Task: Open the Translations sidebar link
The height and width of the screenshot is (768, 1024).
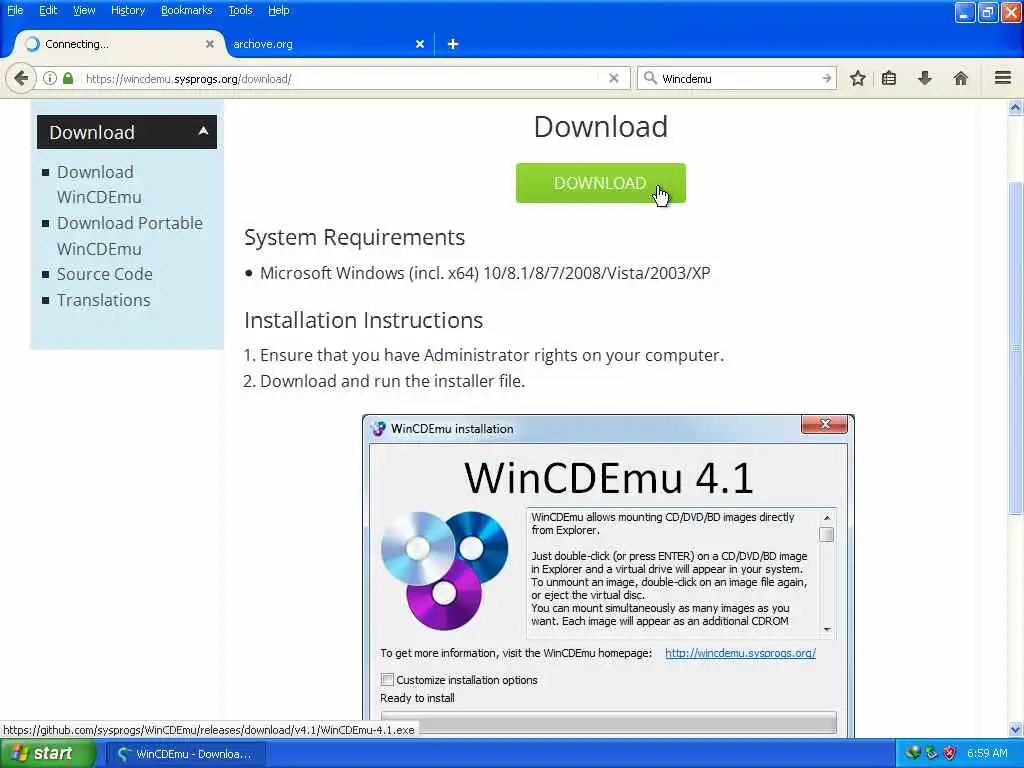Action: 103,300
